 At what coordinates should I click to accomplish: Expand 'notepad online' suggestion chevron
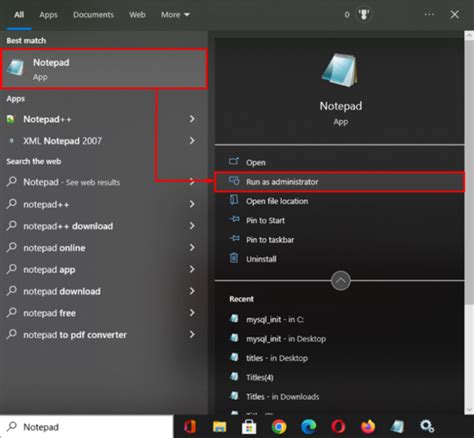point(192,248)
